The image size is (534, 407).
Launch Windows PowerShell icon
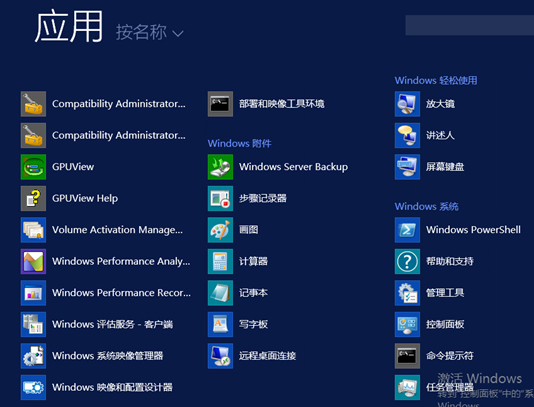click(407, 230)
